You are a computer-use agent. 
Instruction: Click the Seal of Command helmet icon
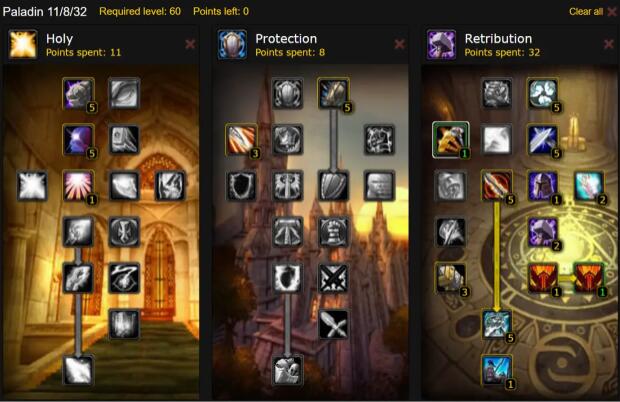tap(543, 185)
